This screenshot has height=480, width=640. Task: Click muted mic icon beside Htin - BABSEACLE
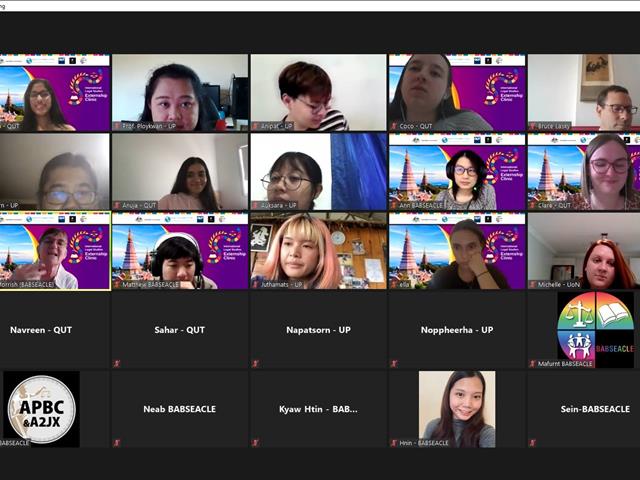[x=394, y=443]
